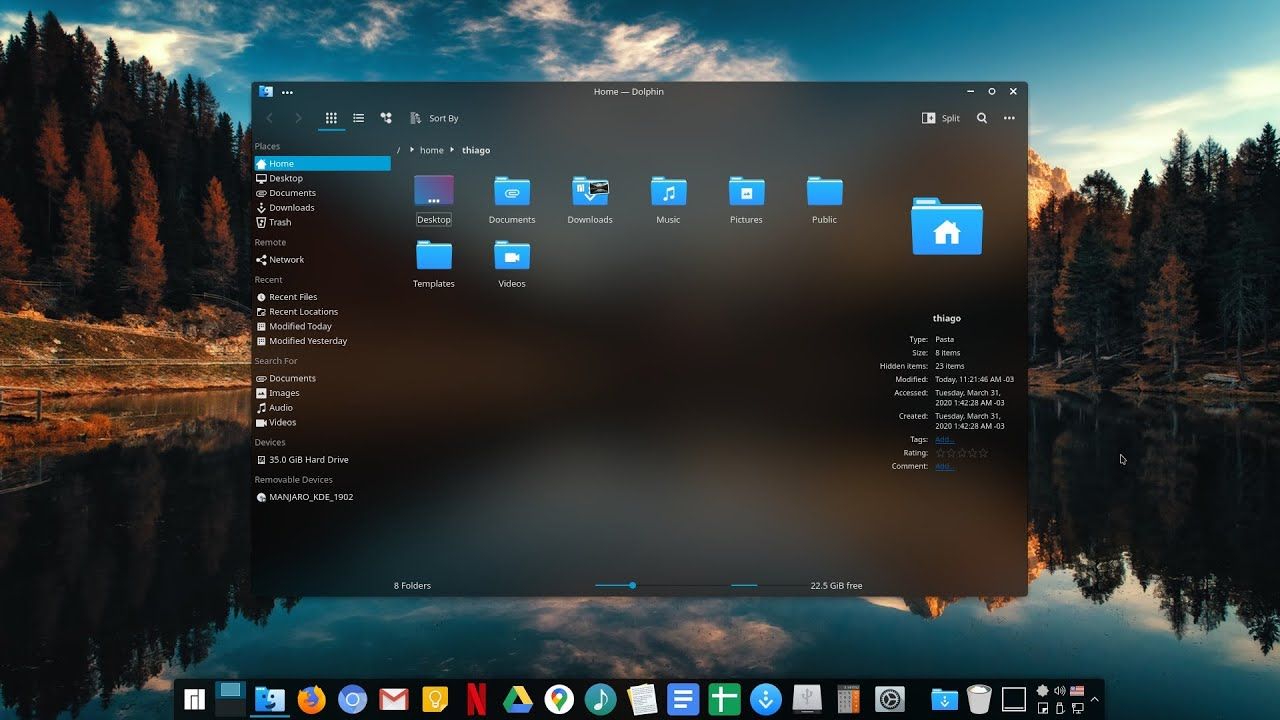Click the zoom slider handle in status bar

tap(632, 585)
